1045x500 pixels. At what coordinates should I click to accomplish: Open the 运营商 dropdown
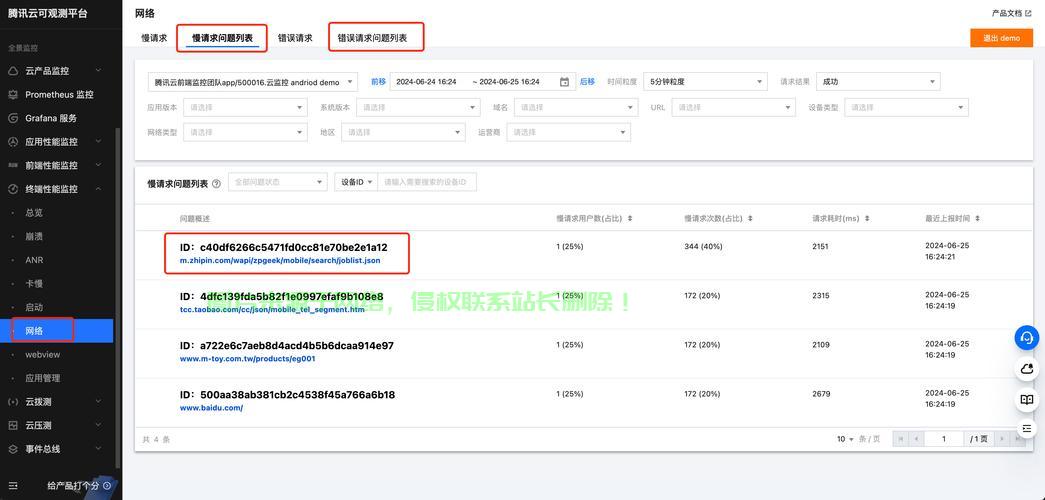(568, 133)
